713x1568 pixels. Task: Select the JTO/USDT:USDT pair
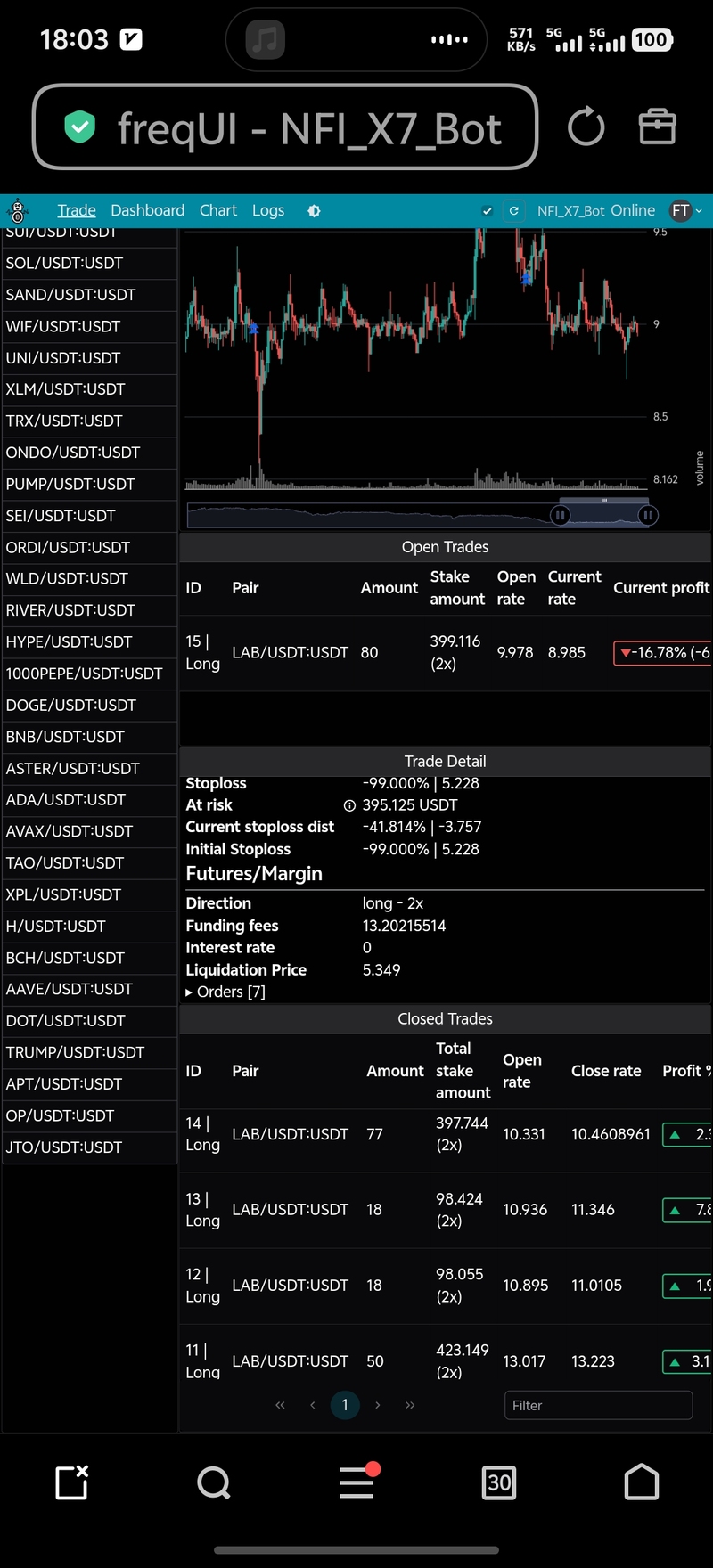coord(89,1147)
